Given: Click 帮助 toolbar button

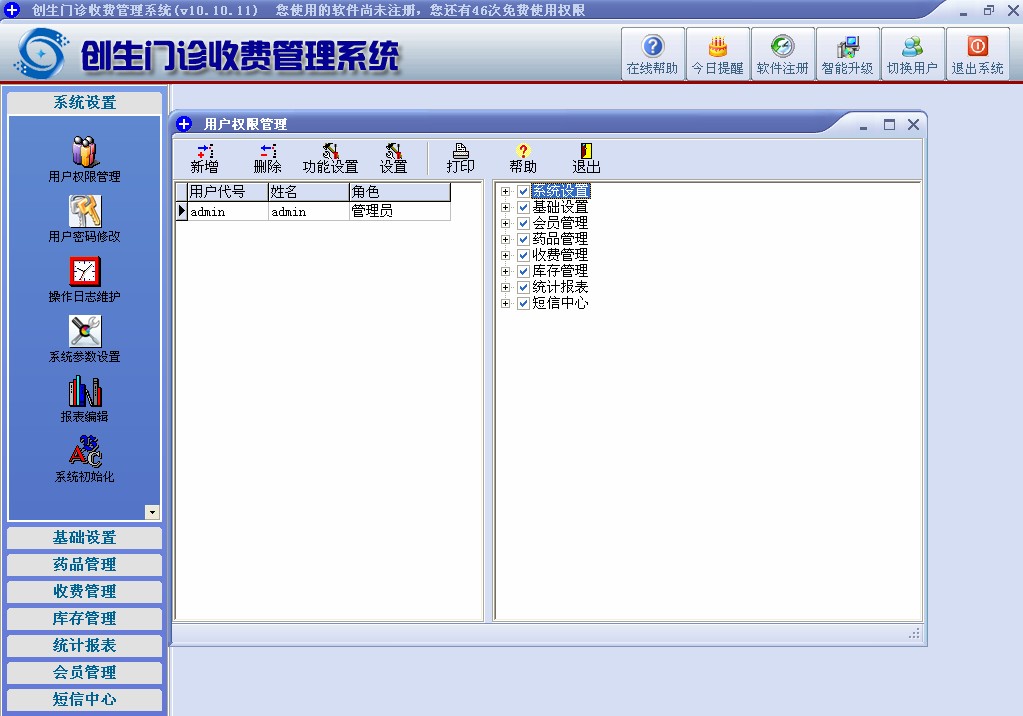Looking at the screenshot, I should 523,159.
